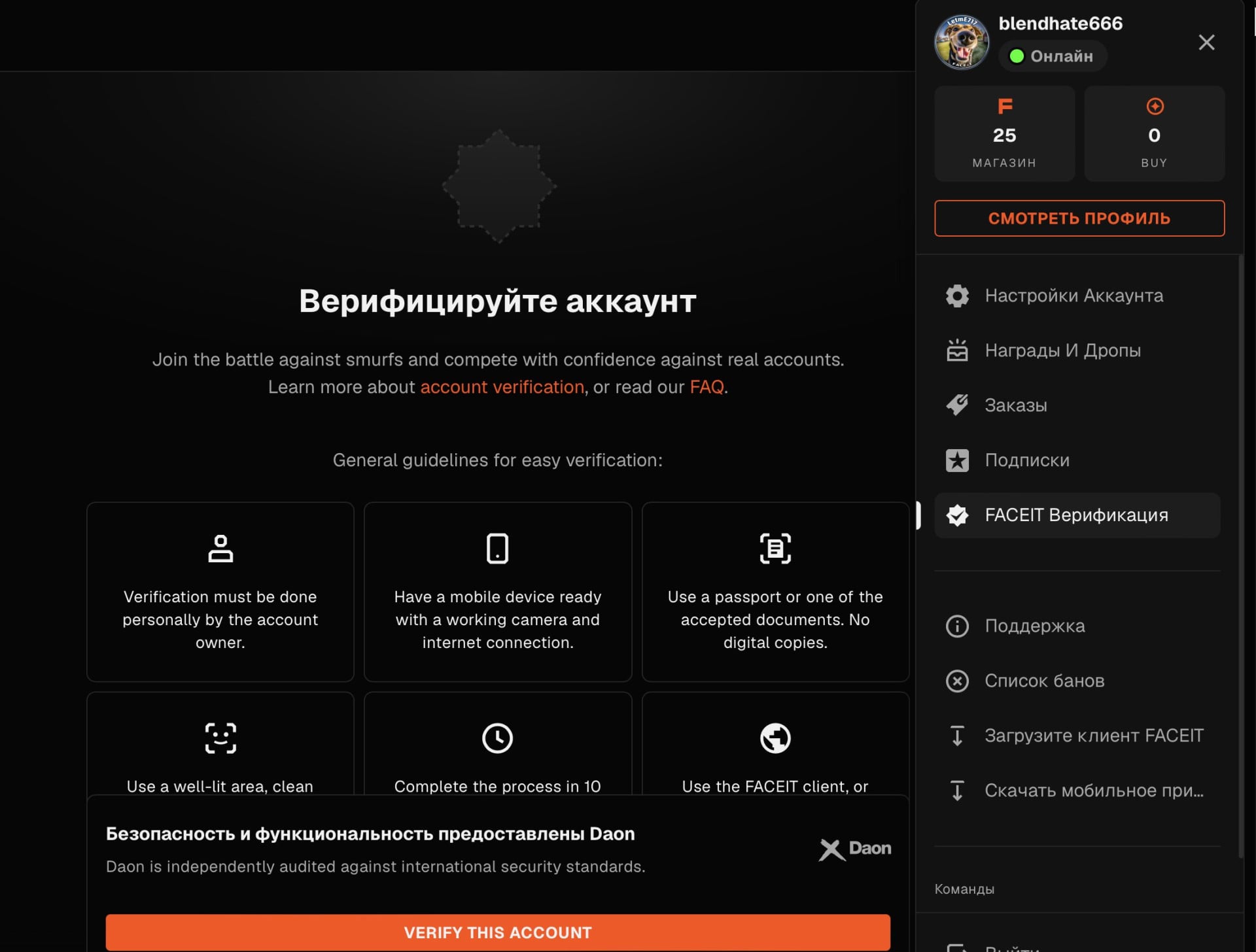Click download icon beside Загрузите клиент FACEIT

point(957,736)
